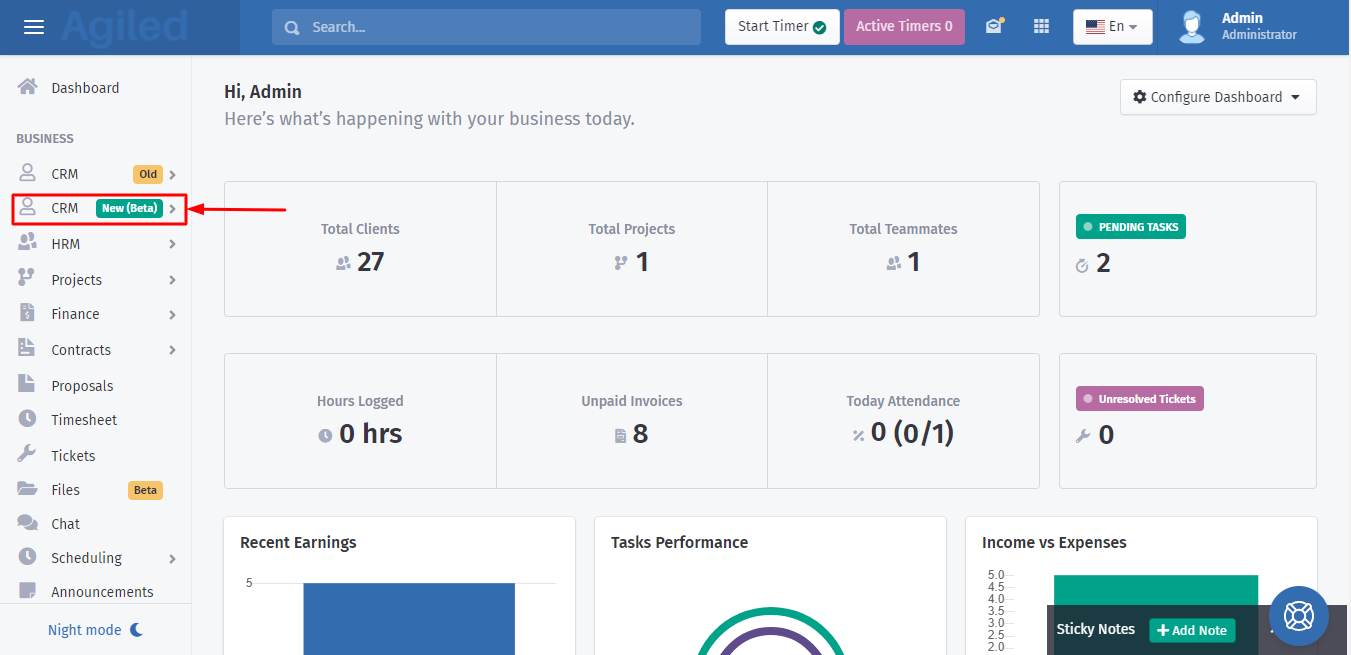
Task: Select Timesheet in the sidebar
Action: 84,420
